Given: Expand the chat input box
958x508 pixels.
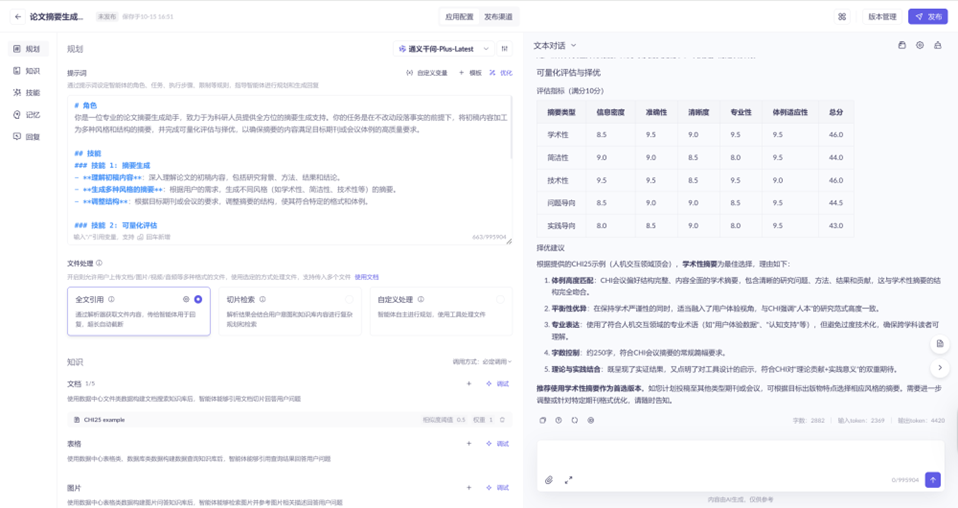Looking at the screenshot, I should point(569,480).
